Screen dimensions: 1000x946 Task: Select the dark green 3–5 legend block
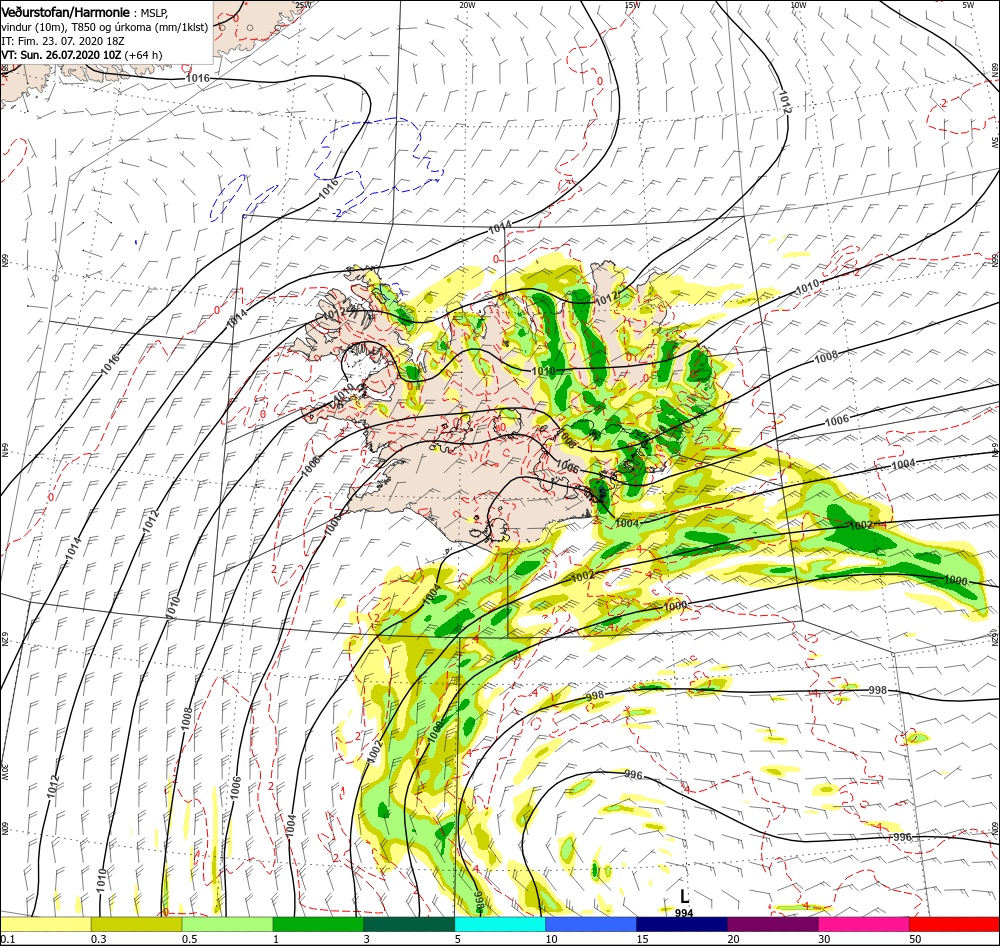tap(409, 924)
